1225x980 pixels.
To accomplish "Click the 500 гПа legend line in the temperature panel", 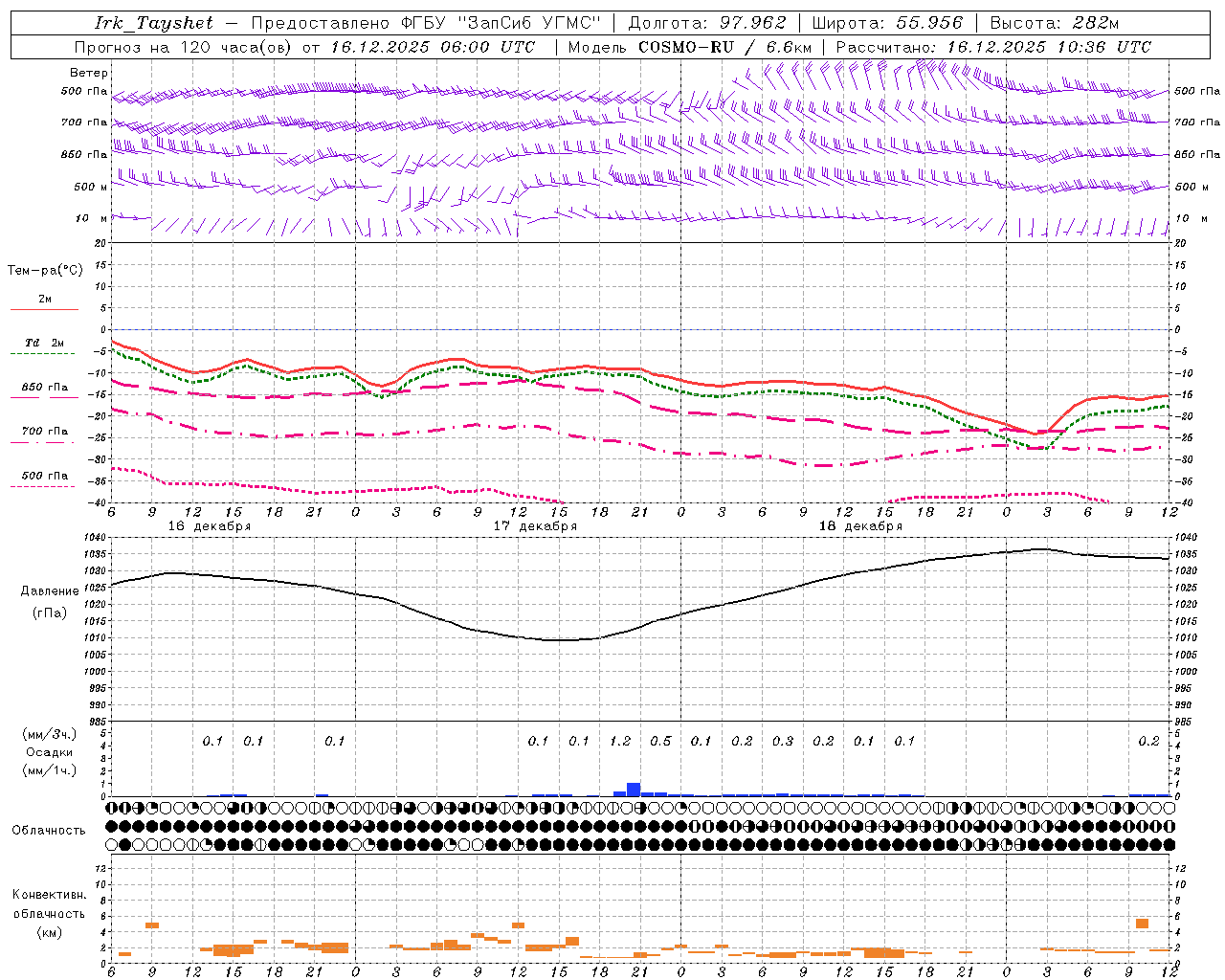I will (42, 487).
